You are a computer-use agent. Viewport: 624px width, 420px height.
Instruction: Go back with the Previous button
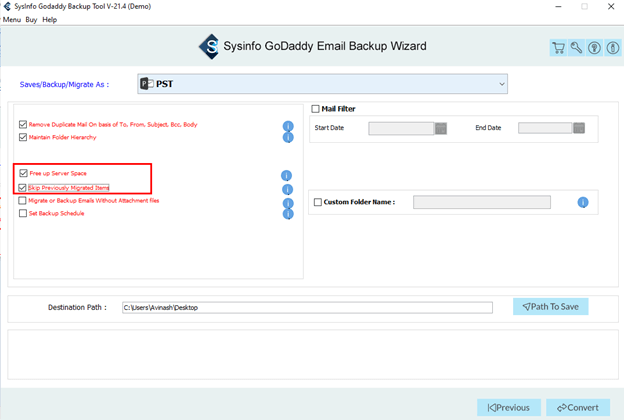click(x=509, y=408)
